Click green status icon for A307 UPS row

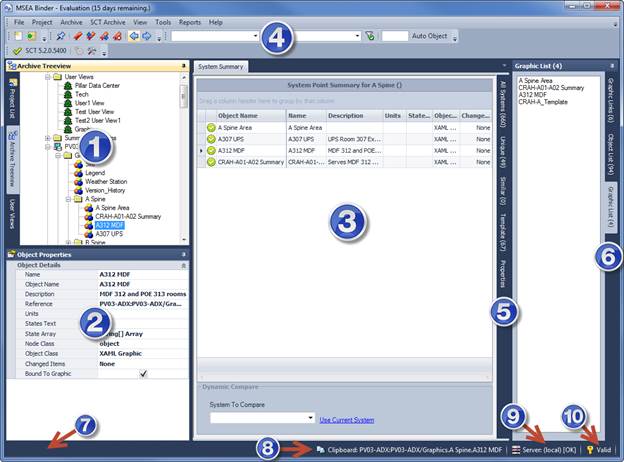coord(212,139)
